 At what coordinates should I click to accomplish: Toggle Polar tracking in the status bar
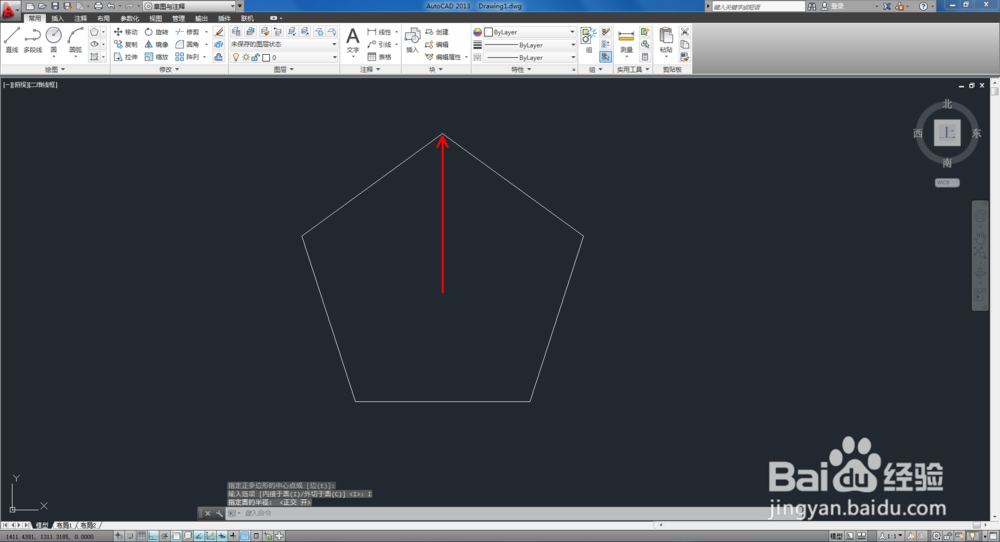tap(165, 536)
